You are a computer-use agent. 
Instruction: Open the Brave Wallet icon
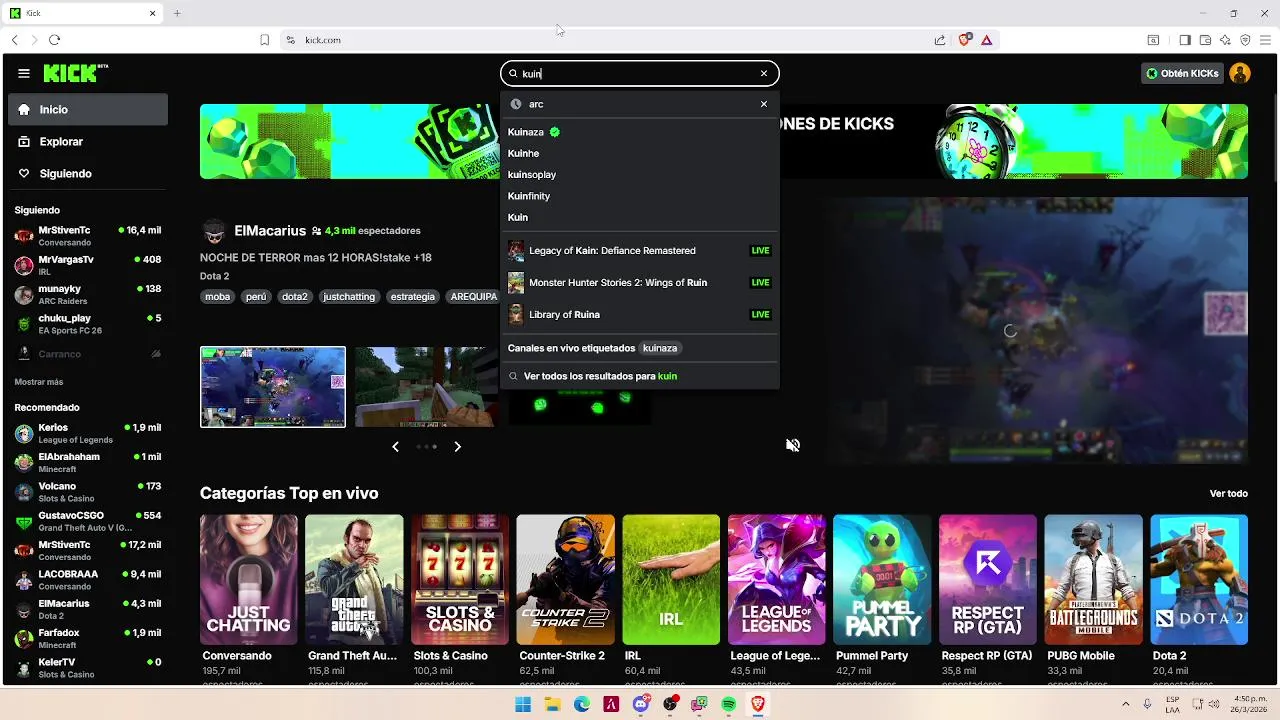[1205, 40]
